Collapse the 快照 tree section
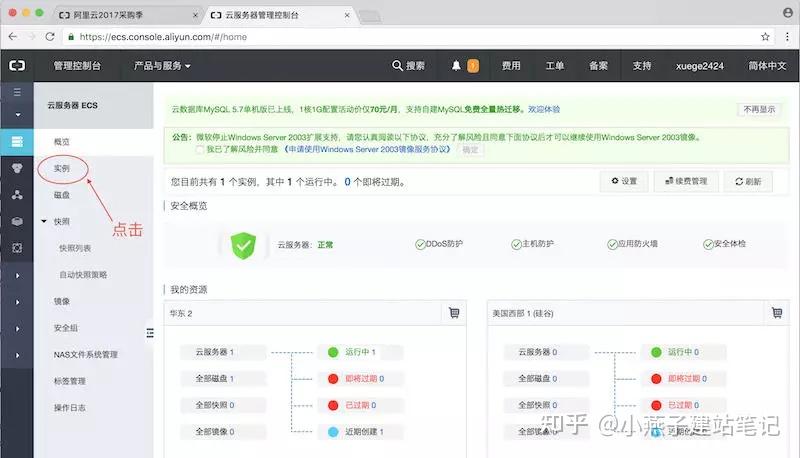Viewport: 800px width, 458px height. 44,221
